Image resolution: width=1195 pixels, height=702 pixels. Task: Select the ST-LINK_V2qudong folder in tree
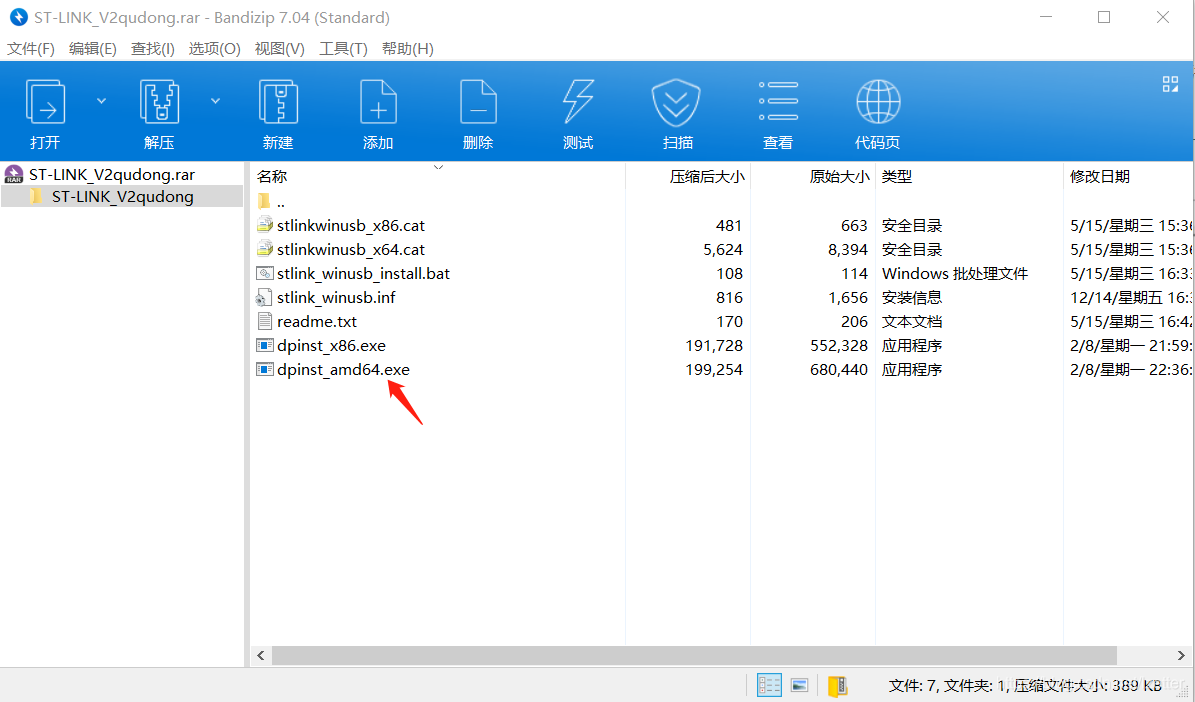[x=122, y=197]
